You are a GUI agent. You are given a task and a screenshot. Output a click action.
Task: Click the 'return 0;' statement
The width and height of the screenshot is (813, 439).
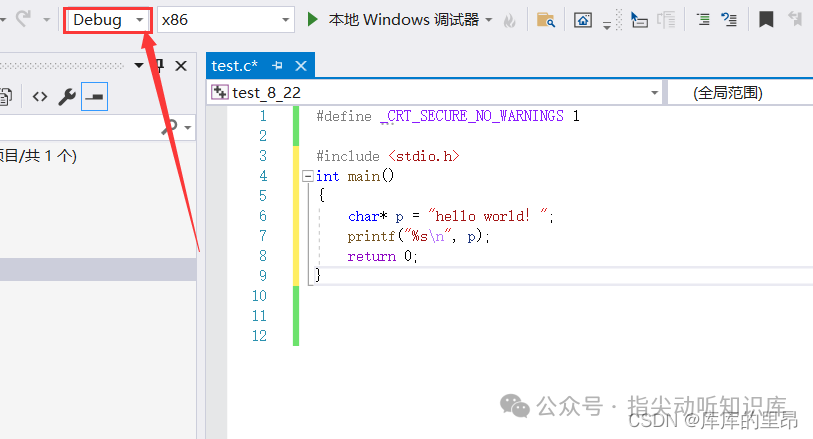[383, 256]
